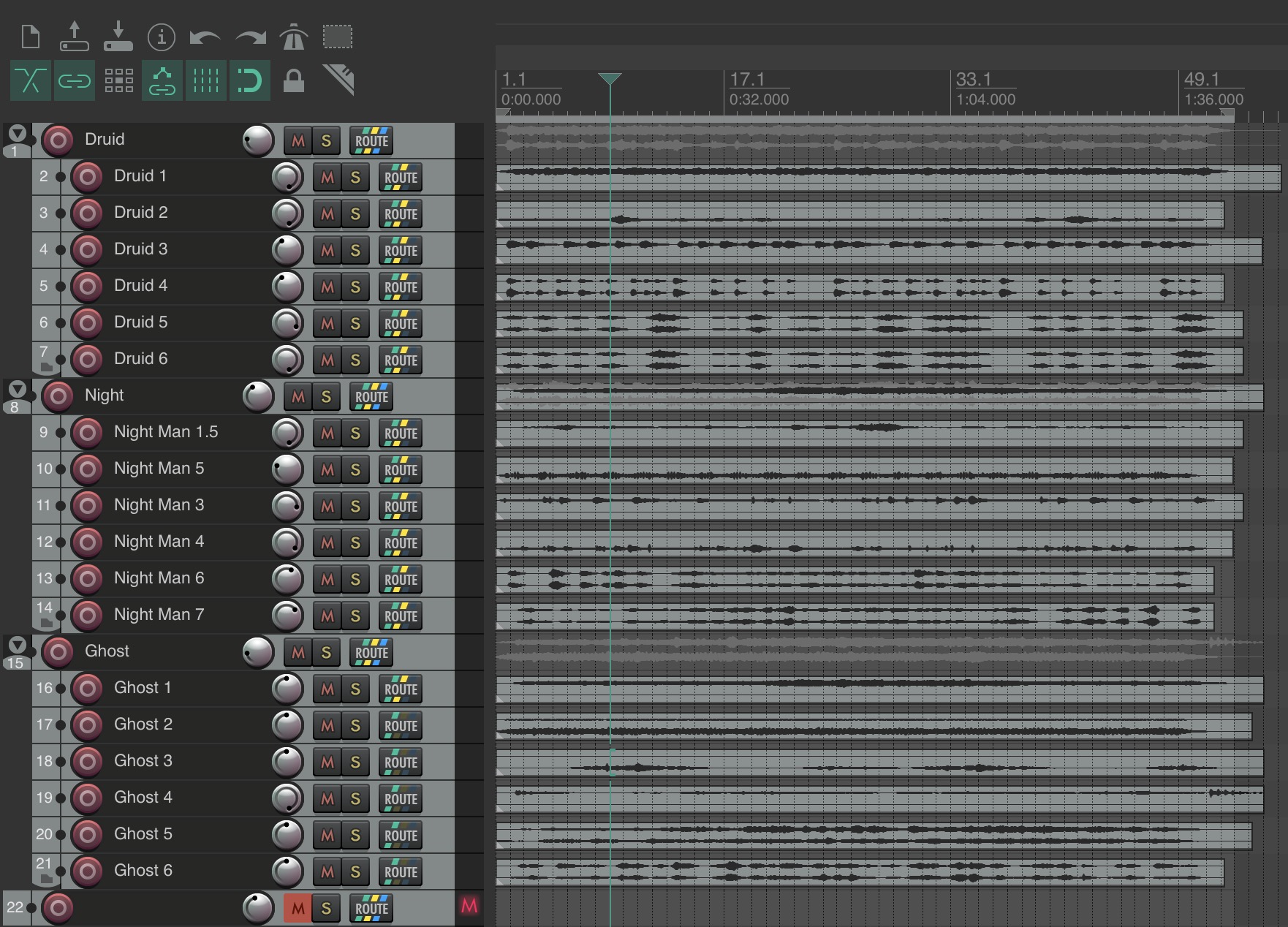Viewport: 1288px width, 927px height.
Task: Create a new project file
Action: coord(31,37)
